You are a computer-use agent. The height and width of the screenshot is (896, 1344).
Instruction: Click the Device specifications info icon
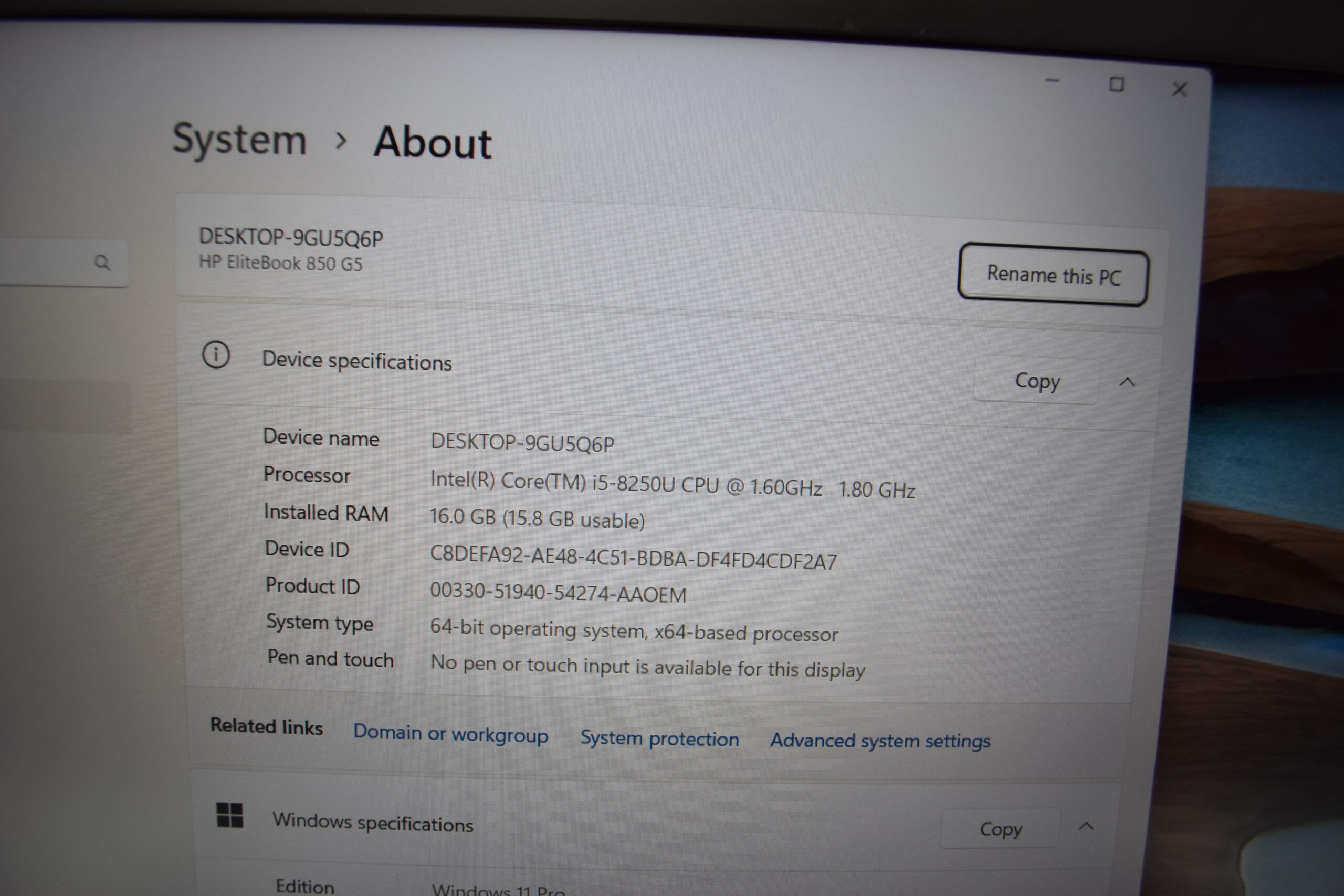pos(216,355)
